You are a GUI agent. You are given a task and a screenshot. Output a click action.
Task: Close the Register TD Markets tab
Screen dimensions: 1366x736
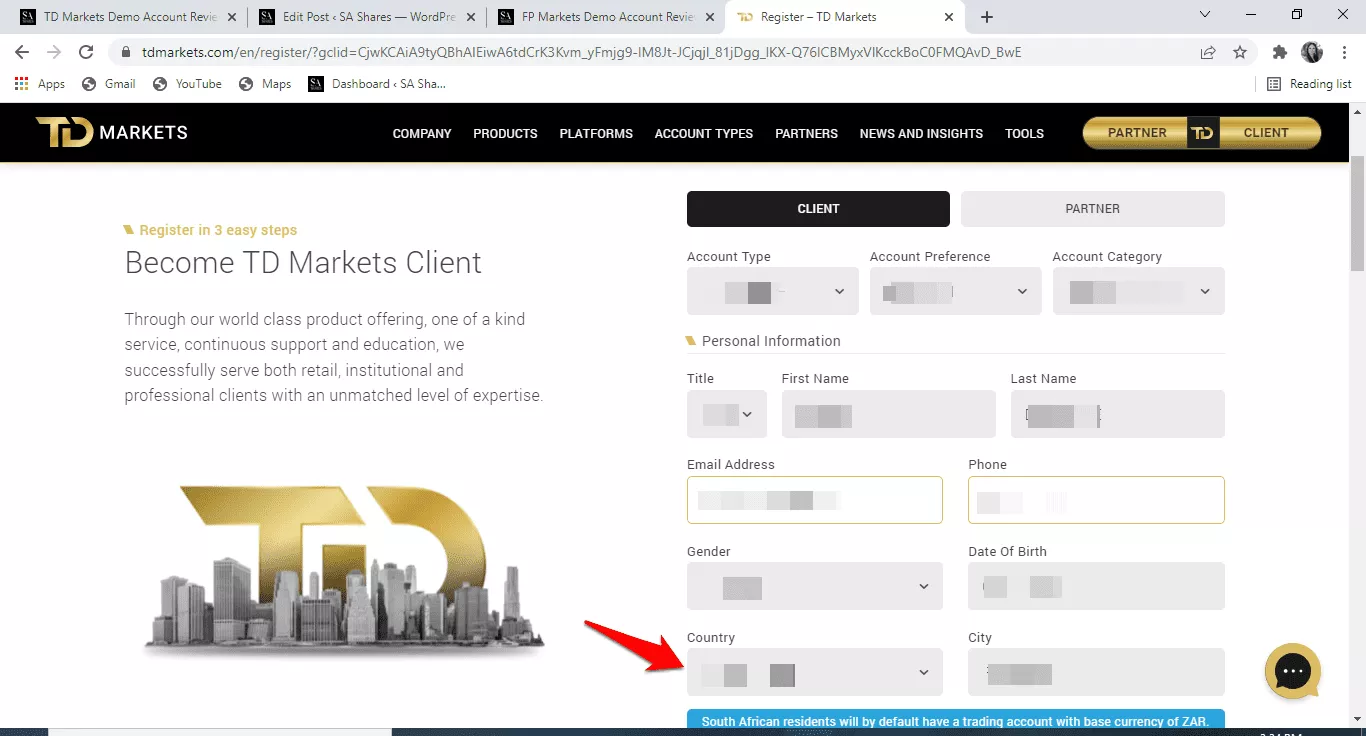[x=949, y=17]
